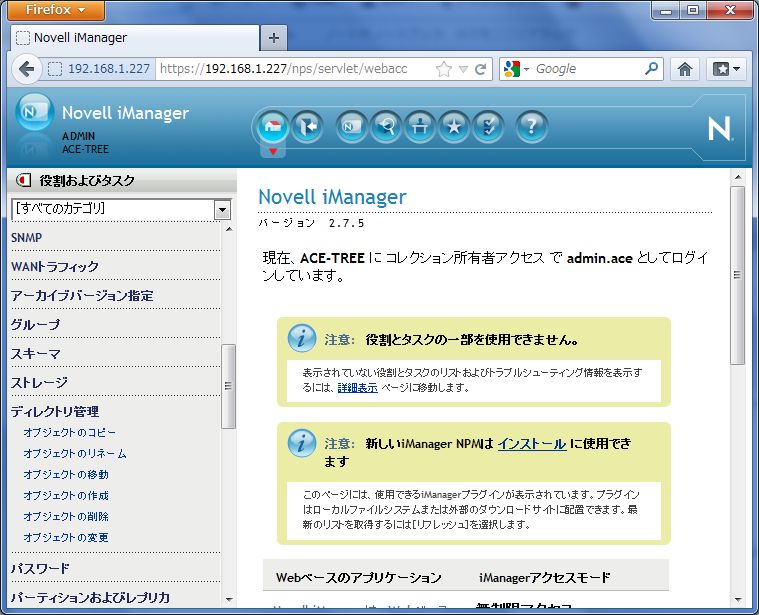The image size is (759, 615).
Task: Open View Objects magnifier icon
Action: tap(386, 127)
